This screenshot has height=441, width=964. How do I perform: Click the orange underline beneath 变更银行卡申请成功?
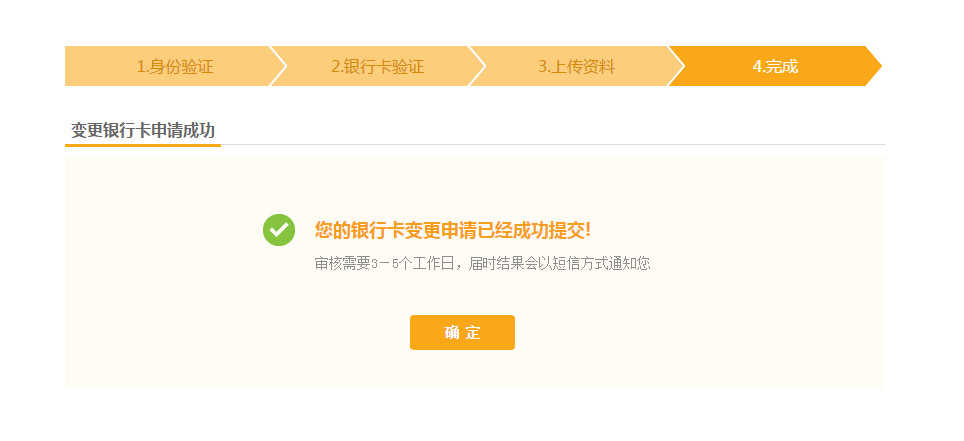pyautogui.click(x=143, y=146)
